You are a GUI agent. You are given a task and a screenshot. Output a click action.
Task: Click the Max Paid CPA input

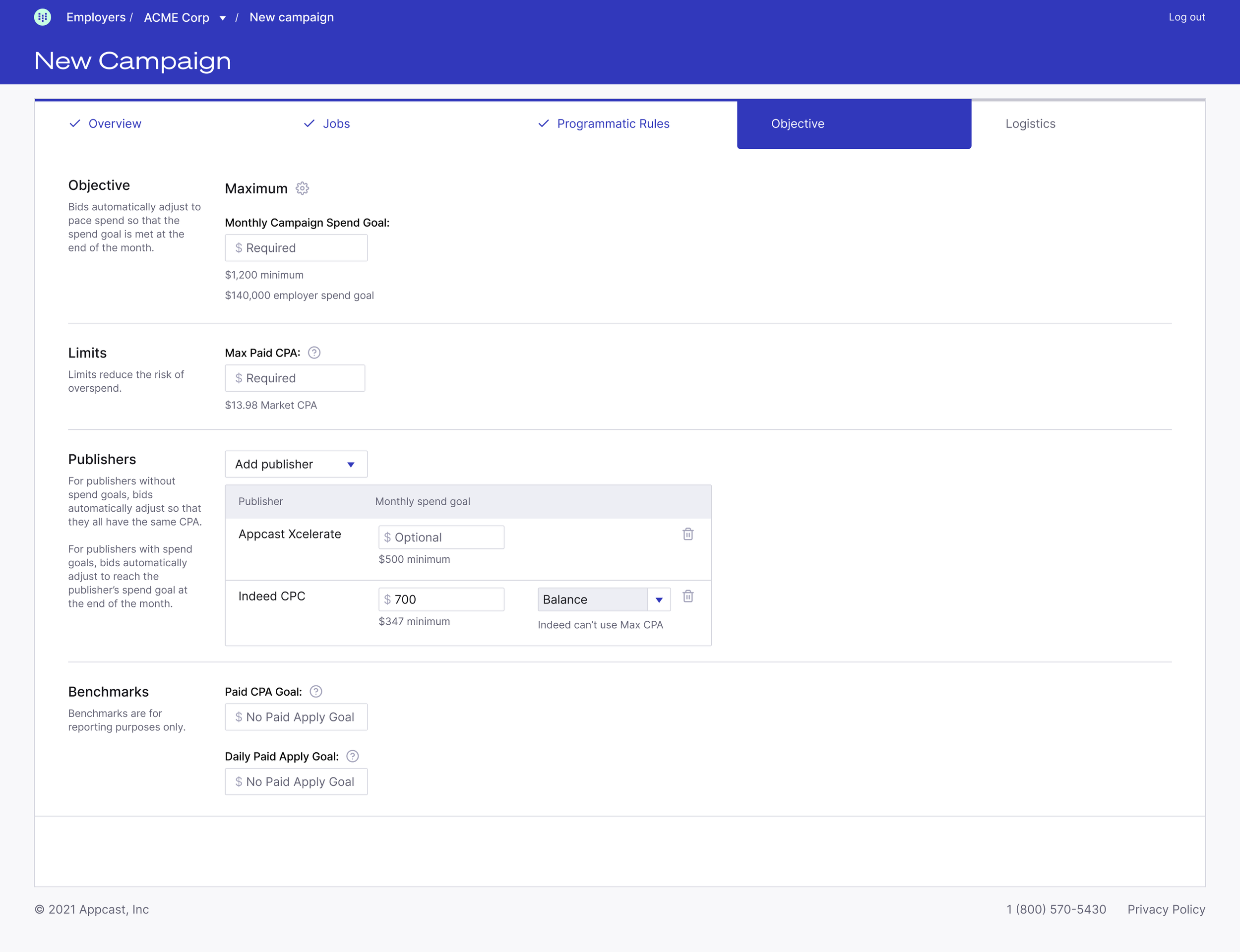pyautogui.click(x=295, y=378)
